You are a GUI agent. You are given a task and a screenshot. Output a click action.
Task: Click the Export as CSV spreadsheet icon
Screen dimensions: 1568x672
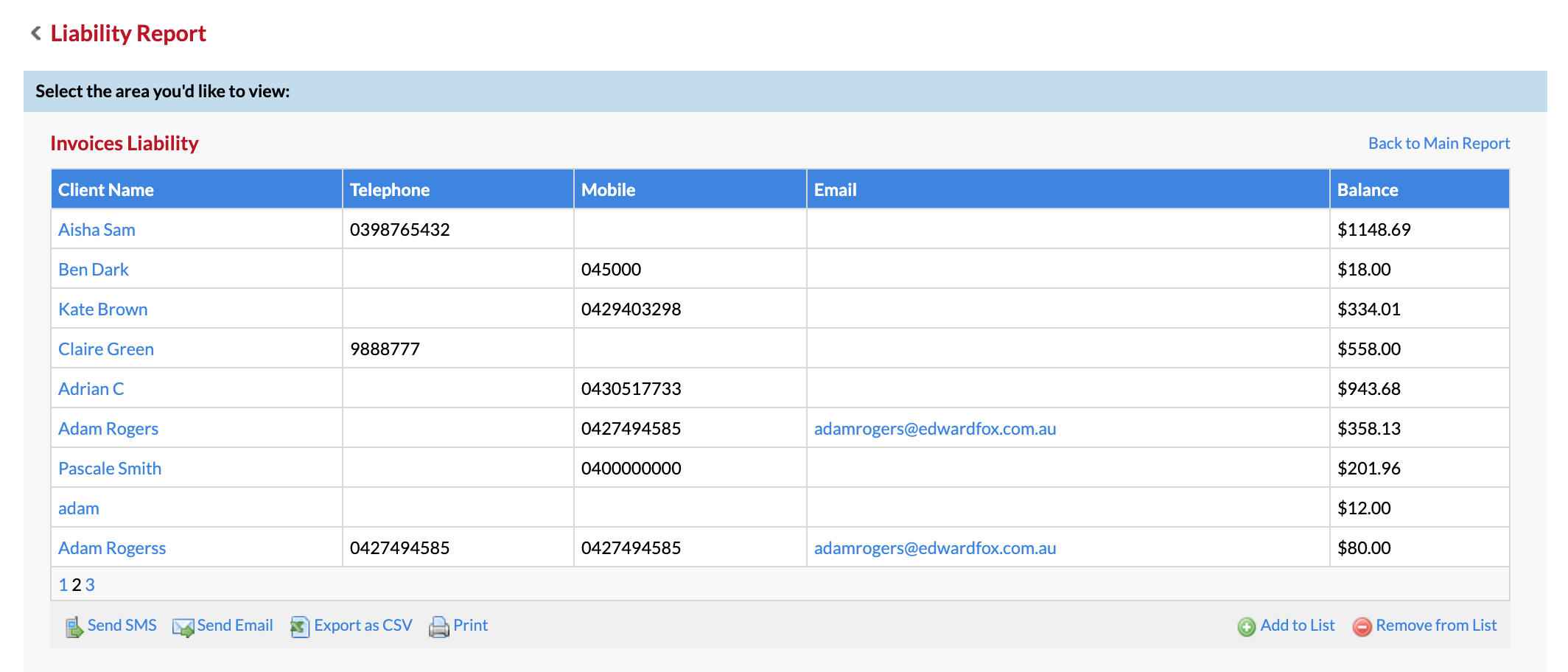pyautogui.click(x=299, y=626)
